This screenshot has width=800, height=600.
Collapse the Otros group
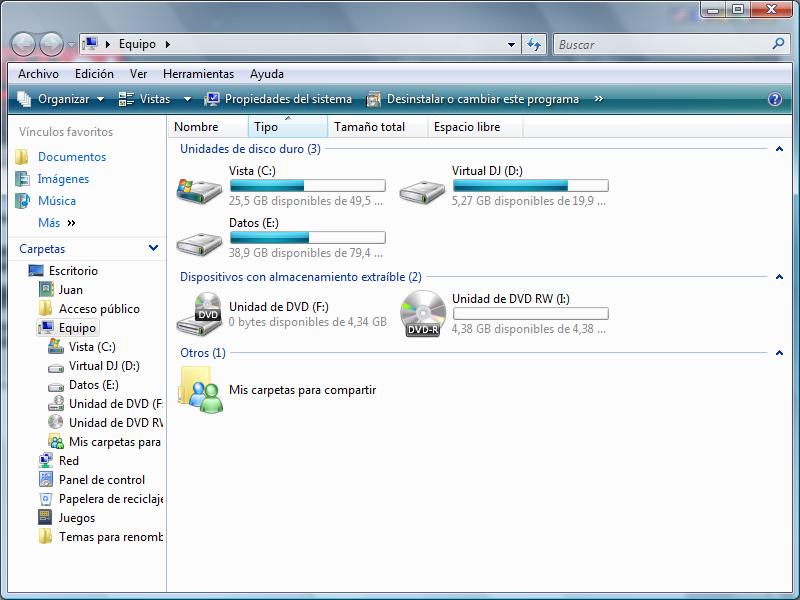point(779,353)
